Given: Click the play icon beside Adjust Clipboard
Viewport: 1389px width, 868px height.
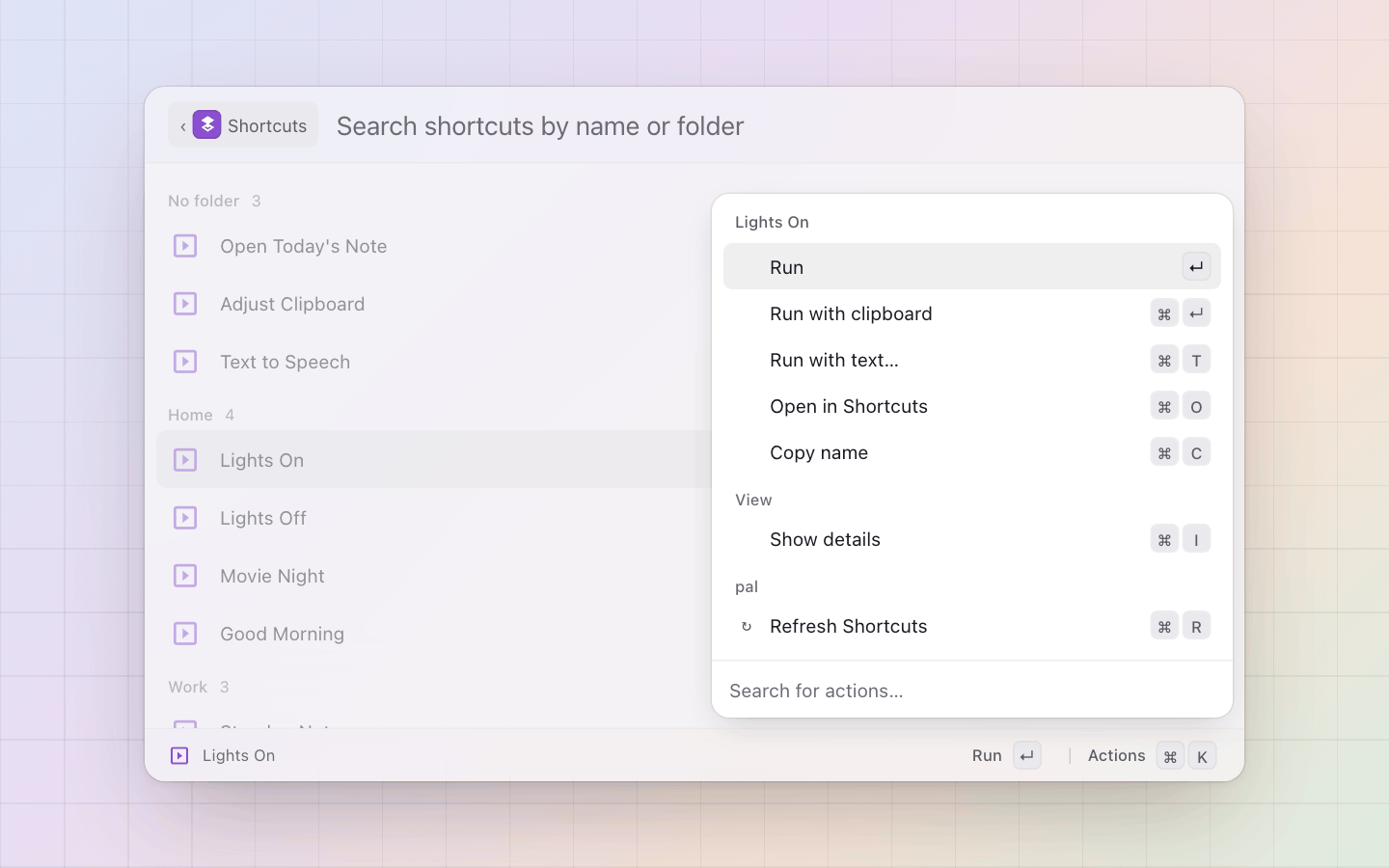Looking at the screenshot, I should (x=185, y=304).
